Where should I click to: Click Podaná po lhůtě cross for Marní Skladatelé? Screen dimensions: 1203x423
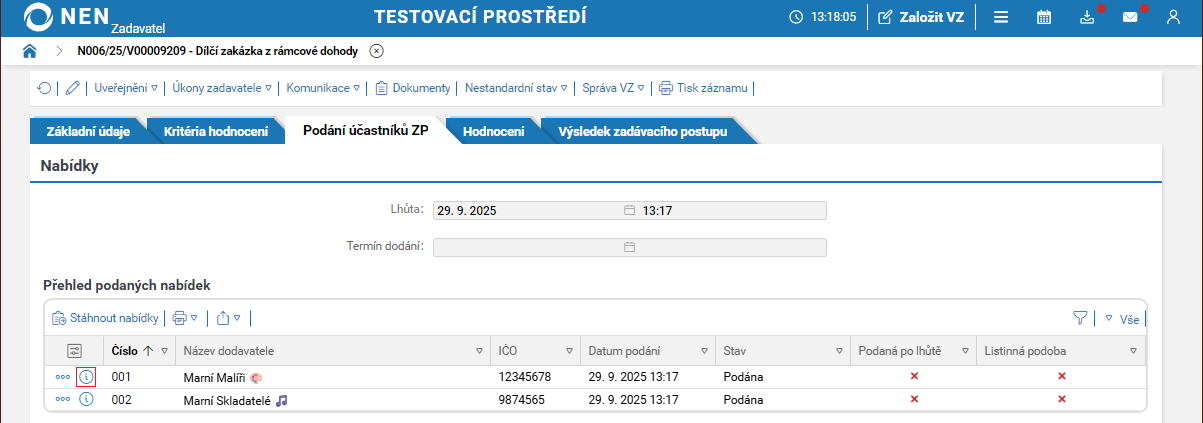914,399
